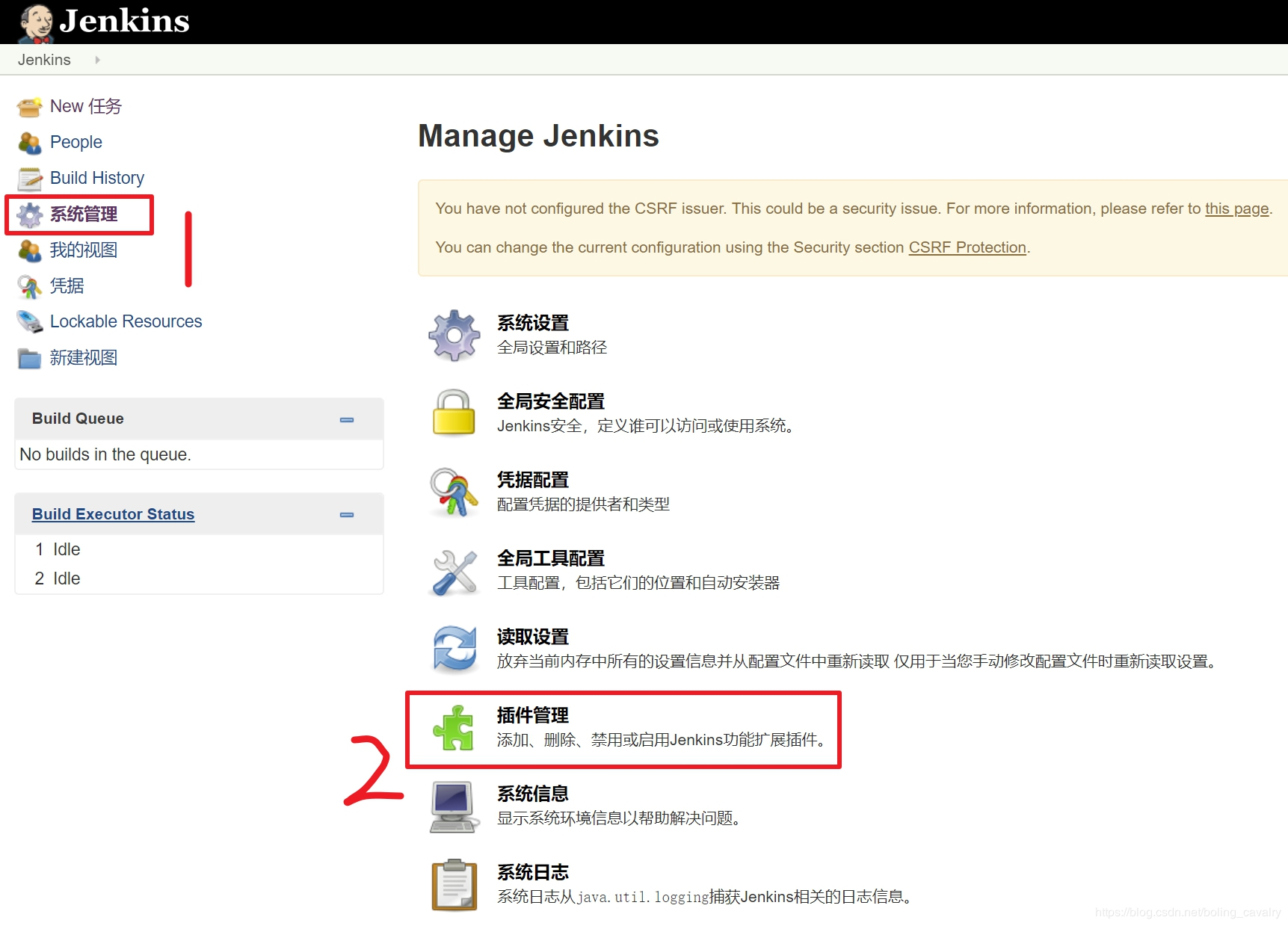Click the 'Build Queue' panel title
This screenshot has height=926, width=1288.
(x=78, y=419)
